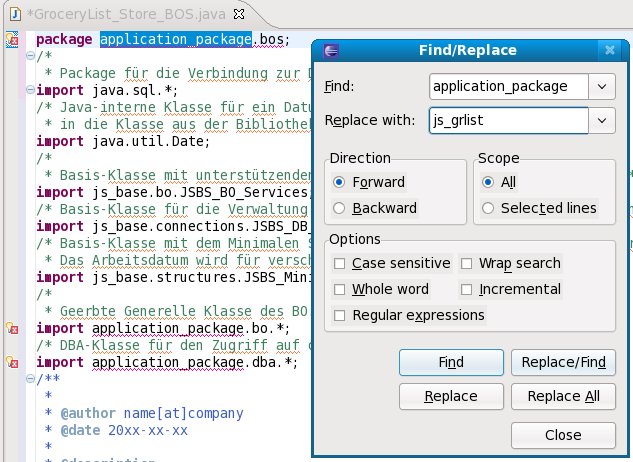
Task: Turn on Wrap search
Action: [468, 264]
